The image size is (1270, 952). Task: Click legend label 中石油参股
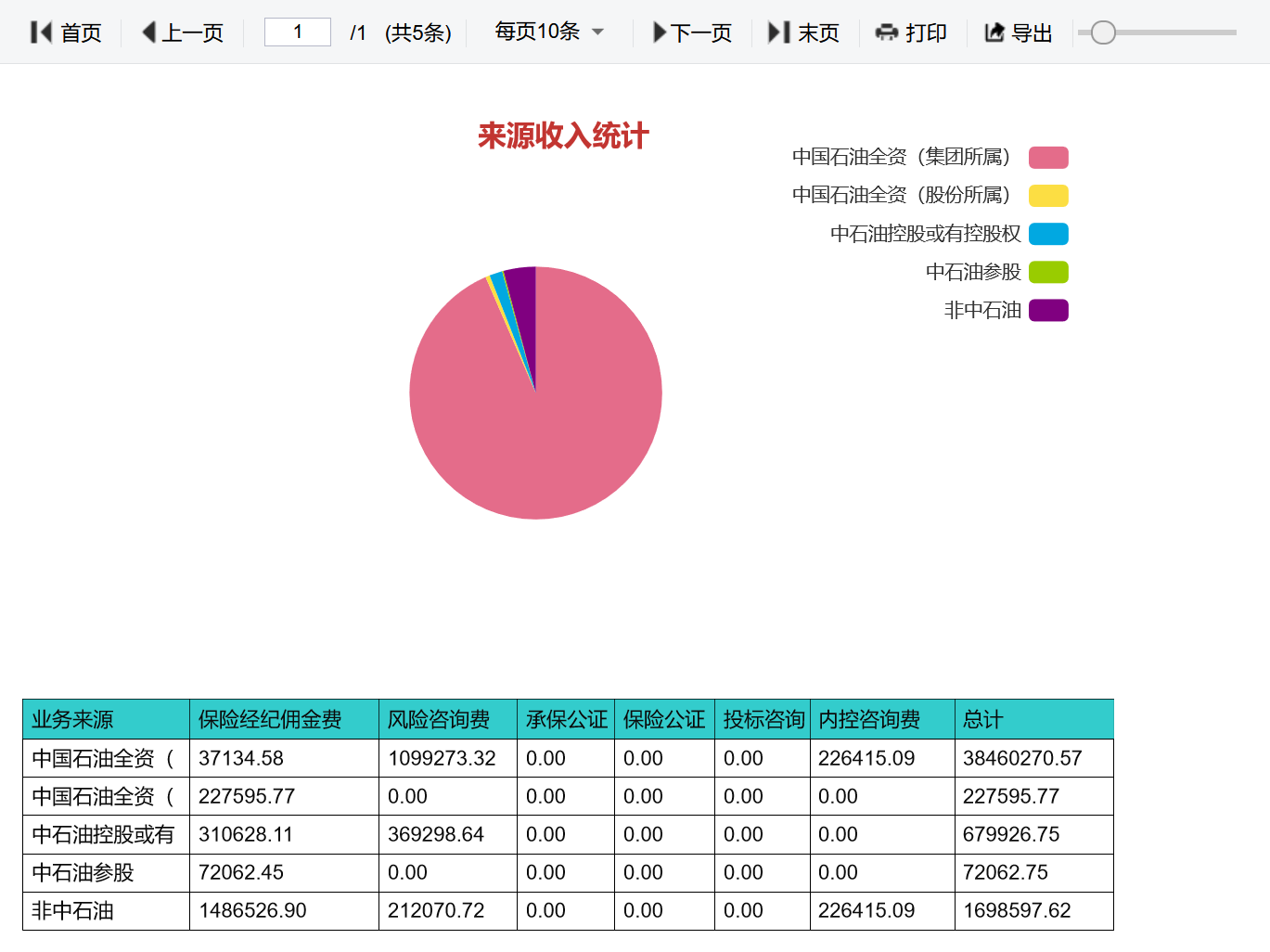973,272
